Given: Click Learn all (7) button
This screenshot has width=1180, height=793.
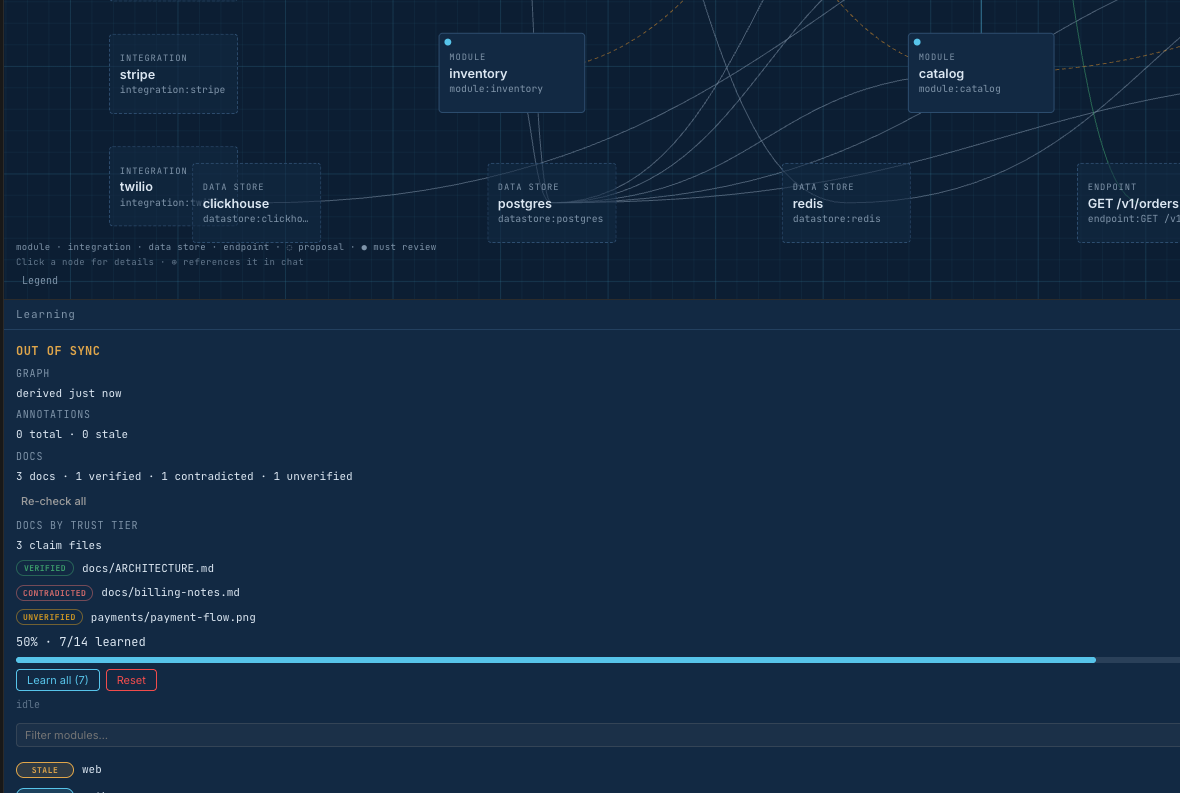Looking at the screenshot, I should coord(58,680).
